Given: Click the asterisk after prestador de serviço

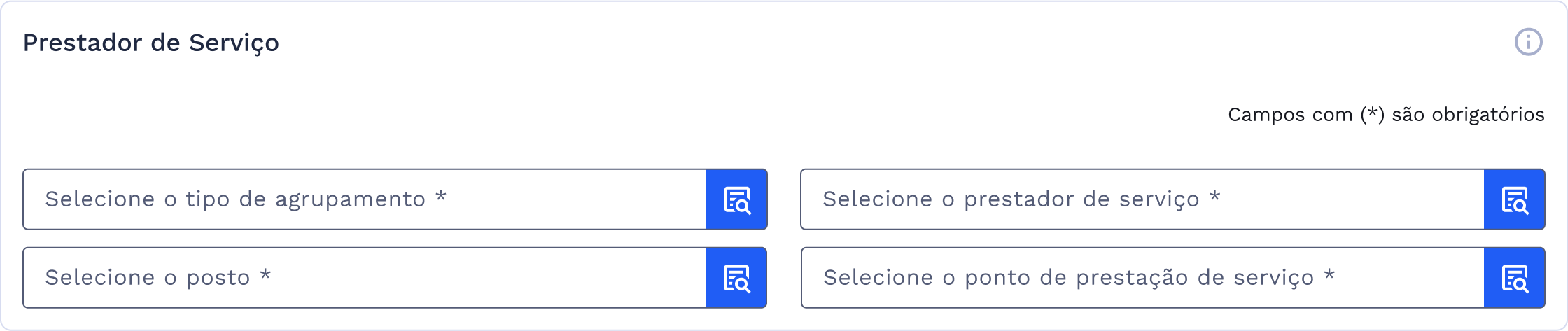Looking at the screenshot, I should [1215, 197].
